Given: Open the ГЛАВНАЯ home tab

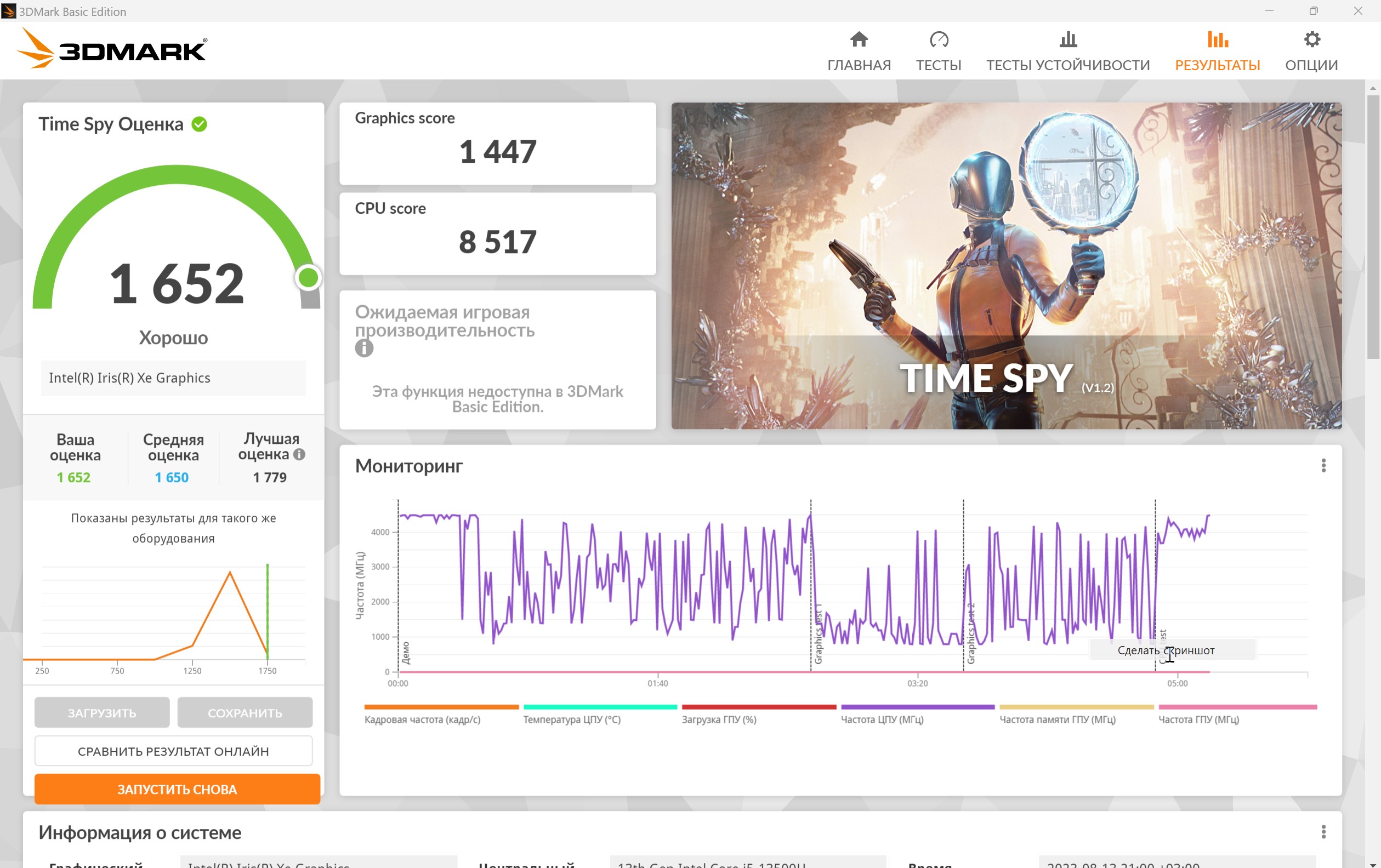Looking at the screenshot, I should point(859,52).
